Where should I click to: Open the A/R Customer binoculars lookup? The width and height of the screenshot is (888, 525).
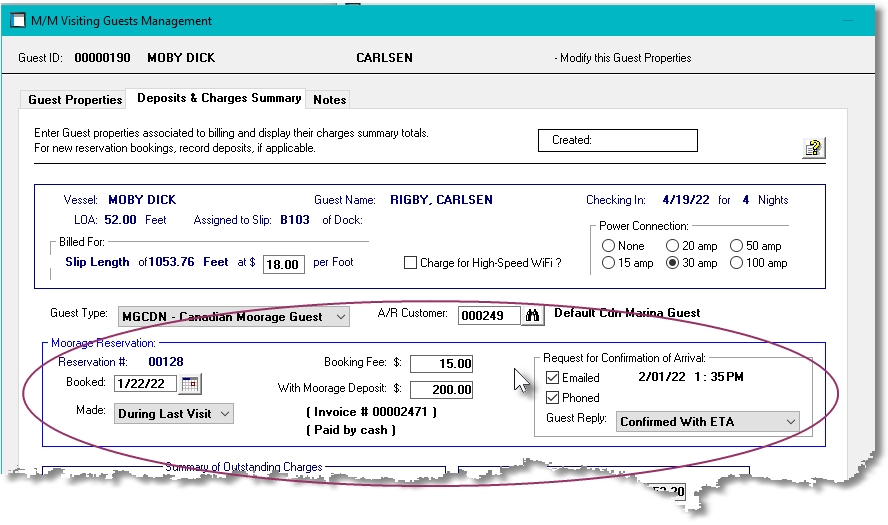pyautogui.click(x=532, y=315)
